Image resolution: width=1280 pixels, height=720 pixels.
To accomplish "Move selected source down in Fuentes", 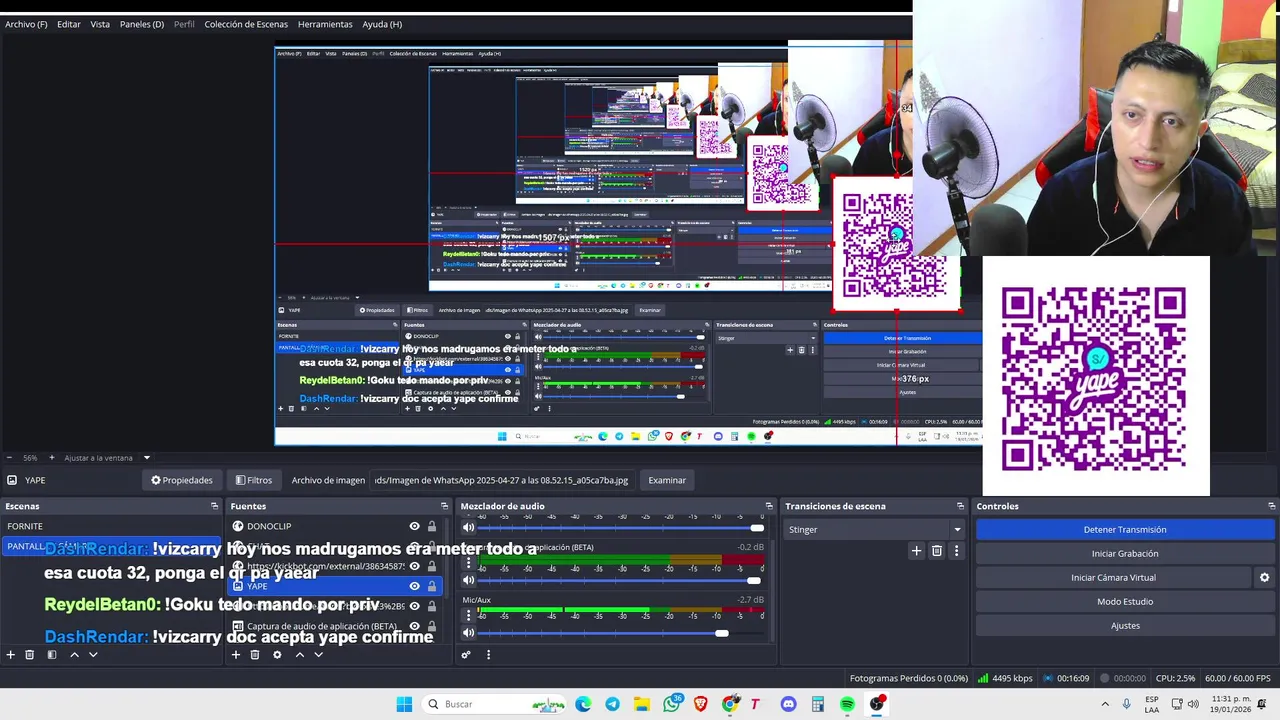I will tap(318, 655).
